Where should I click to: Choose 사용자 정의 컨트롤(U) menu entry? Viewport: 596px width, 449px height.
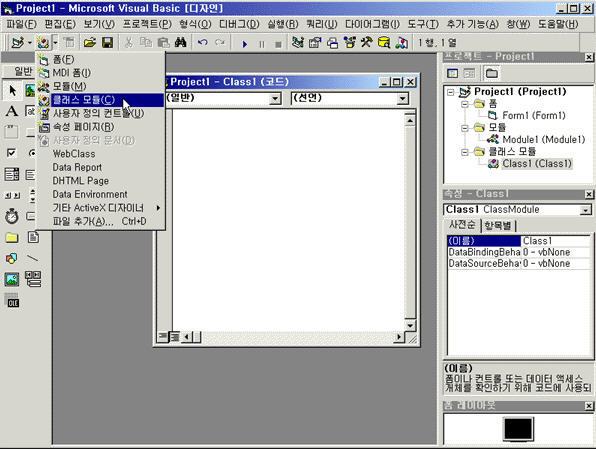tap(100, 113)
